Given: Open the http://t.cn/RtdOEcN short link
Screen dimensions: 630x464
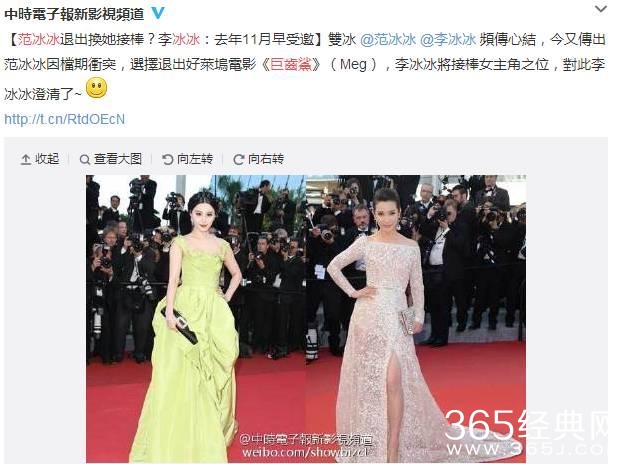Looking at the screenshot, I should coord(65,119).
